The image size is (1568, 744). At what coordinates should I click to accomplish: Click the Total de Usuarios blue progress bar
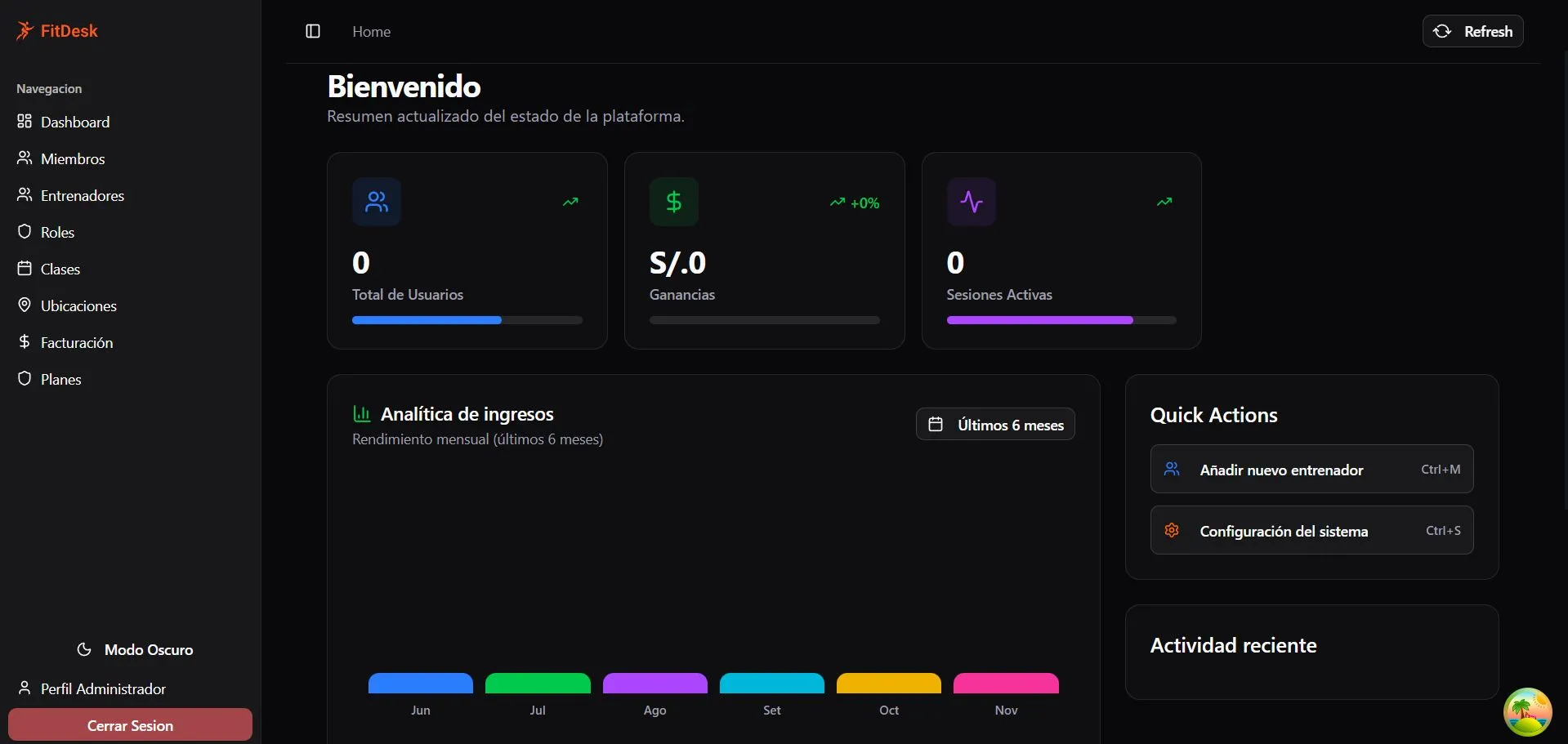coord(427,320)
